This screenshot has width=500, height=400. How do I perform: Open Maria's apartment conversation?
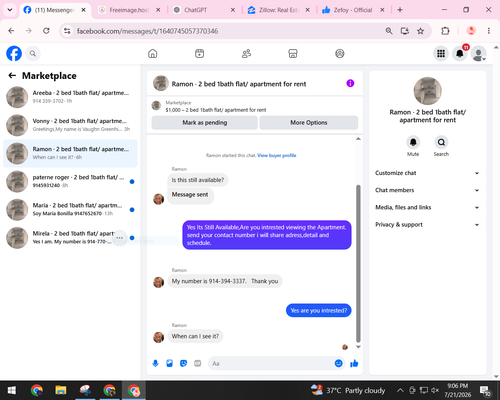(70, 210)
